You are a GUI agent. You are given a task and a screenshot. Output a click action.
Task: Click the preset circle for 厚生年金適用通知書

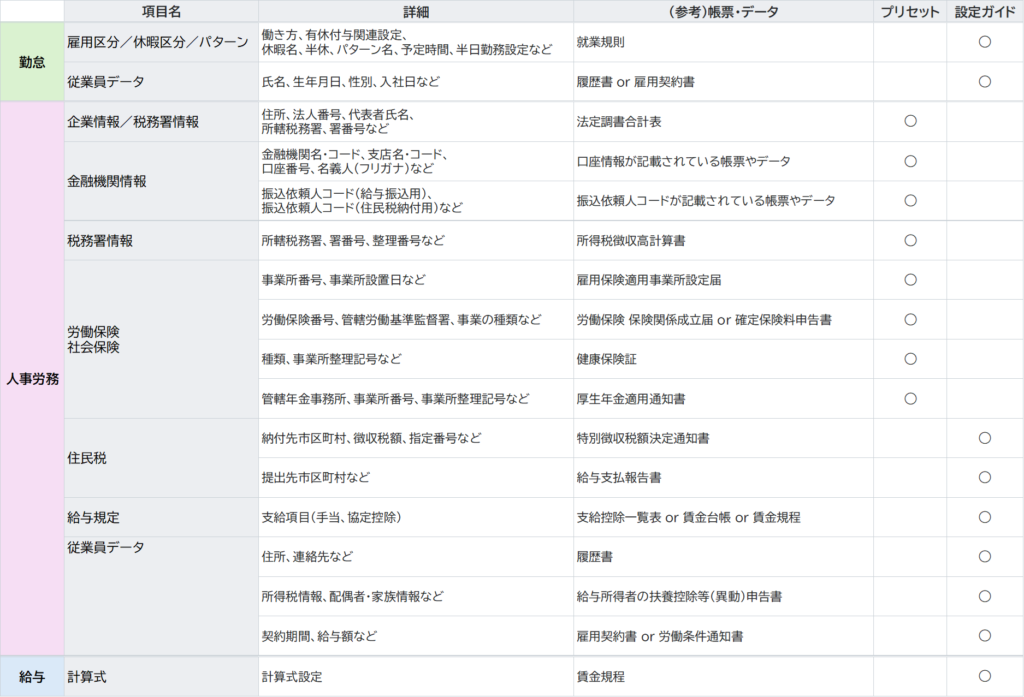[910, 398]
